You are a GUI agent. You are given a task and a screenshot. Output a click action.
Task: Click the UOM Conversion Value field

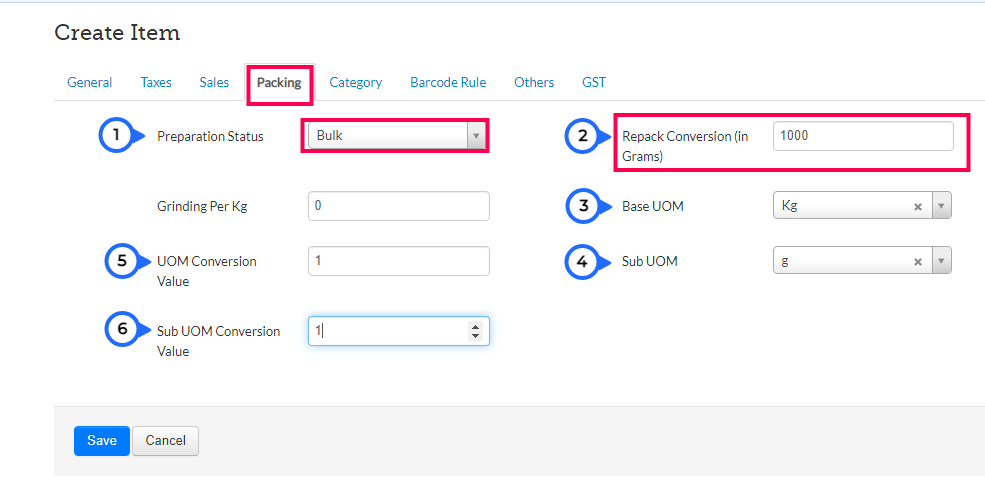pyautogui.click(x=398, y=261)
